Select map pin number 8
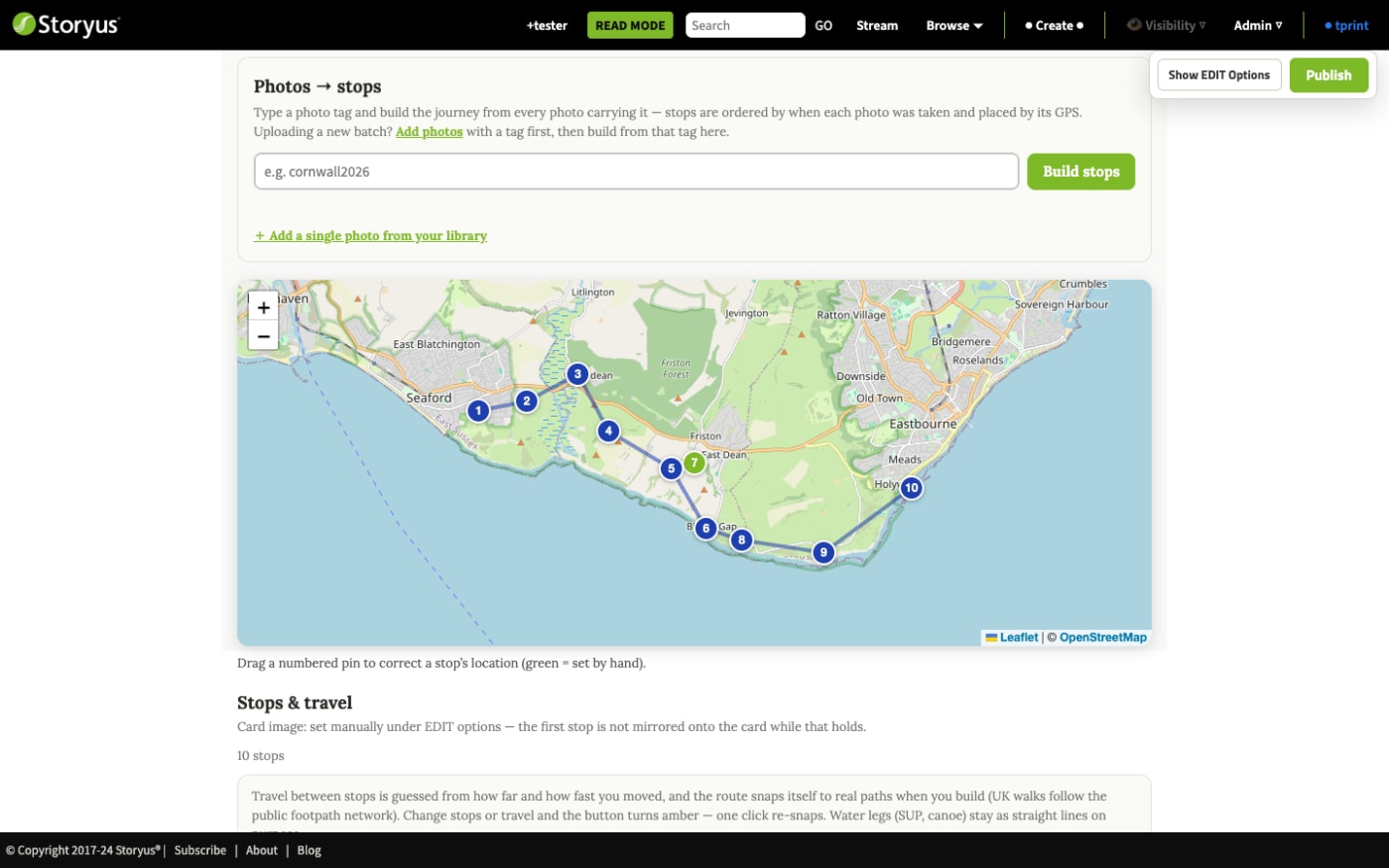Screen dimensions: 1389x868 (x=741, y=540)
